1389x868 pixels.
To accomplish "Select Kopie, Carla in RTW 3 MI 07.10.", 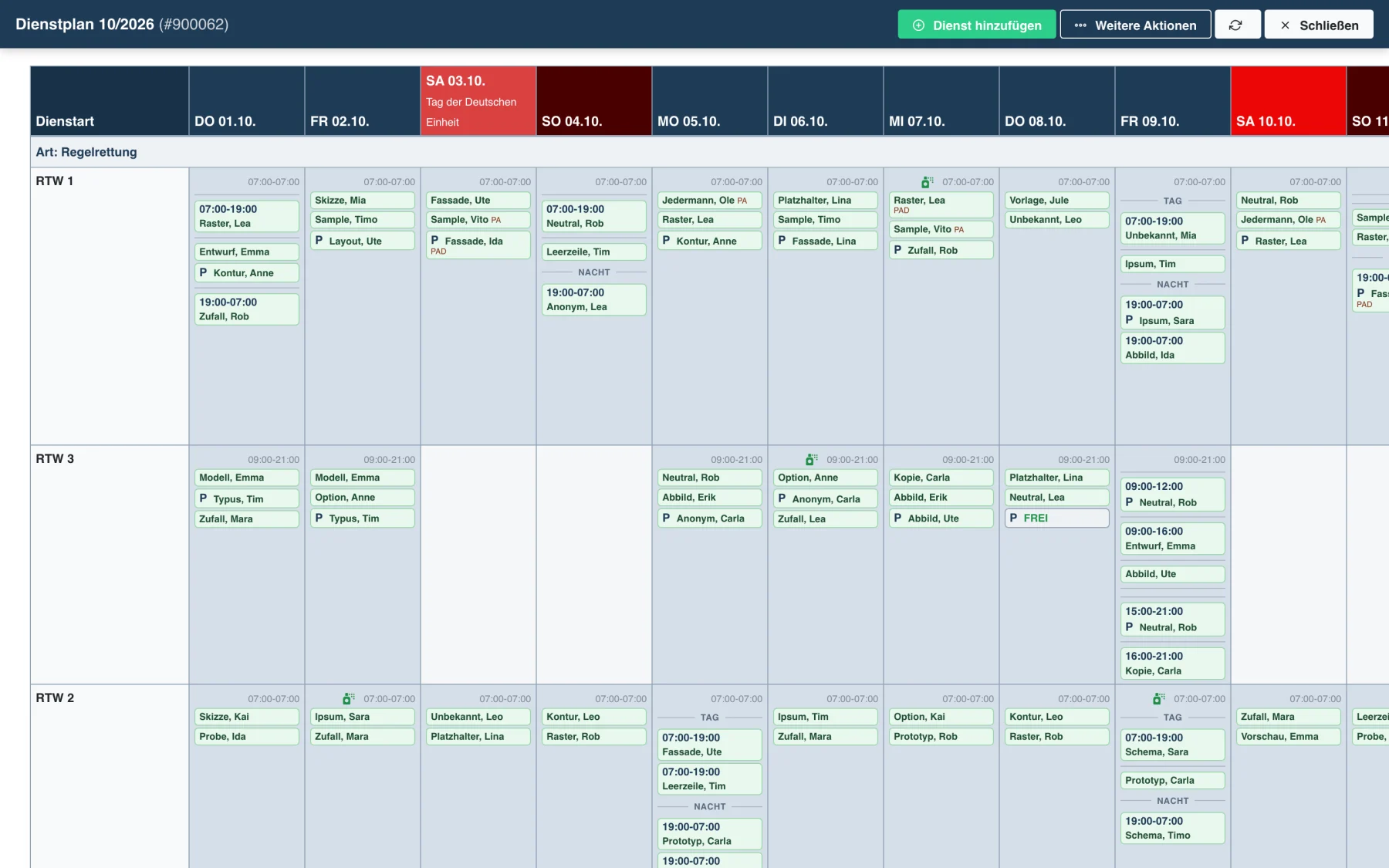I will coord(941,478).
